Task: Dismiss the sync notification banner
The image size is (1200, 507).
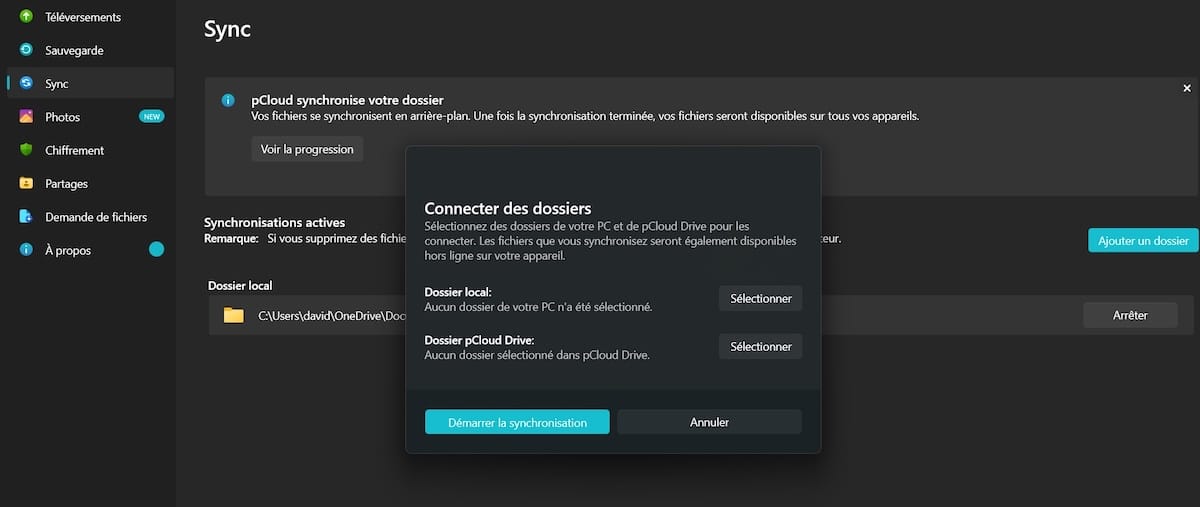Action: click(x=1187, y=89)
